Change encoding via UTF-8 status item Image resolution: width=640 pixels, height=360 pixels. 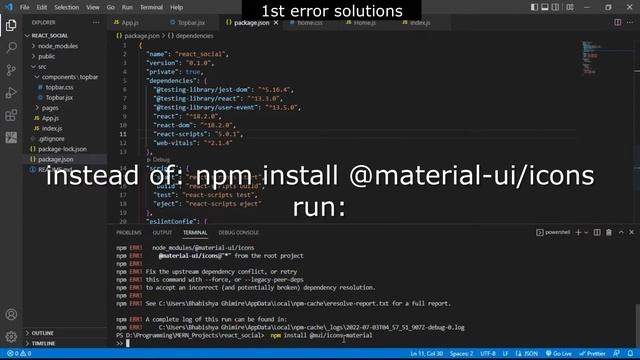(488, 353)
